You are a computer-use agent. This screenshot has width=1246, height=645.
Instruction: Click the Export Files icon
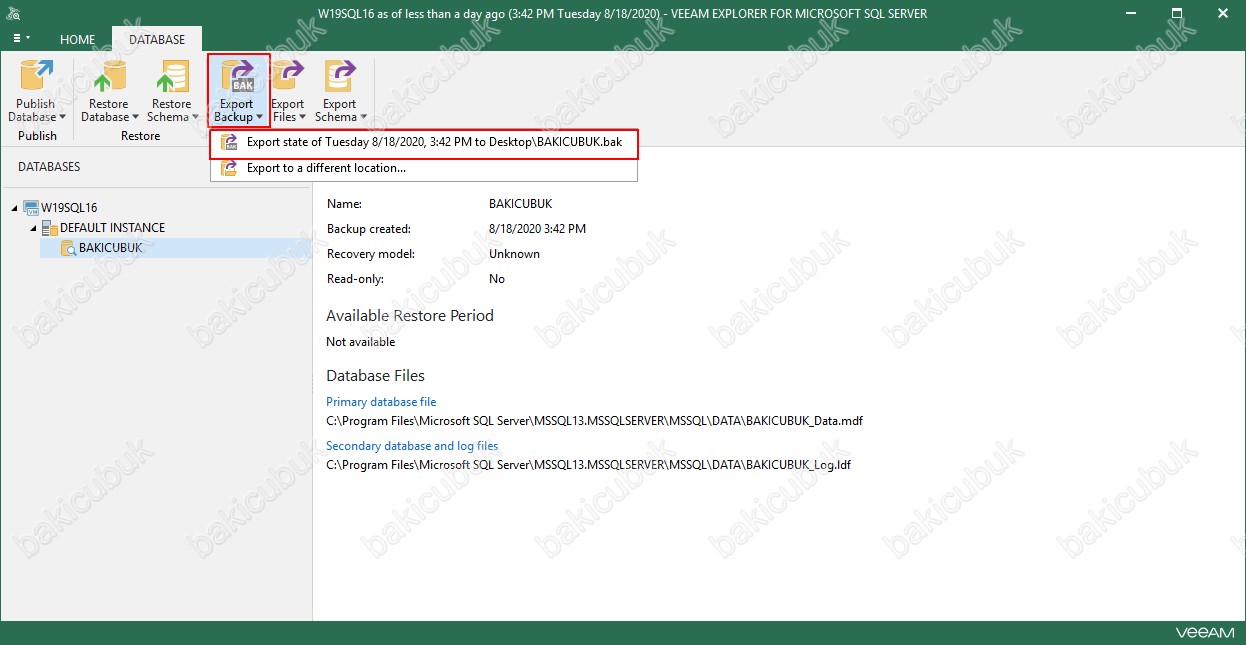(288, 77)
